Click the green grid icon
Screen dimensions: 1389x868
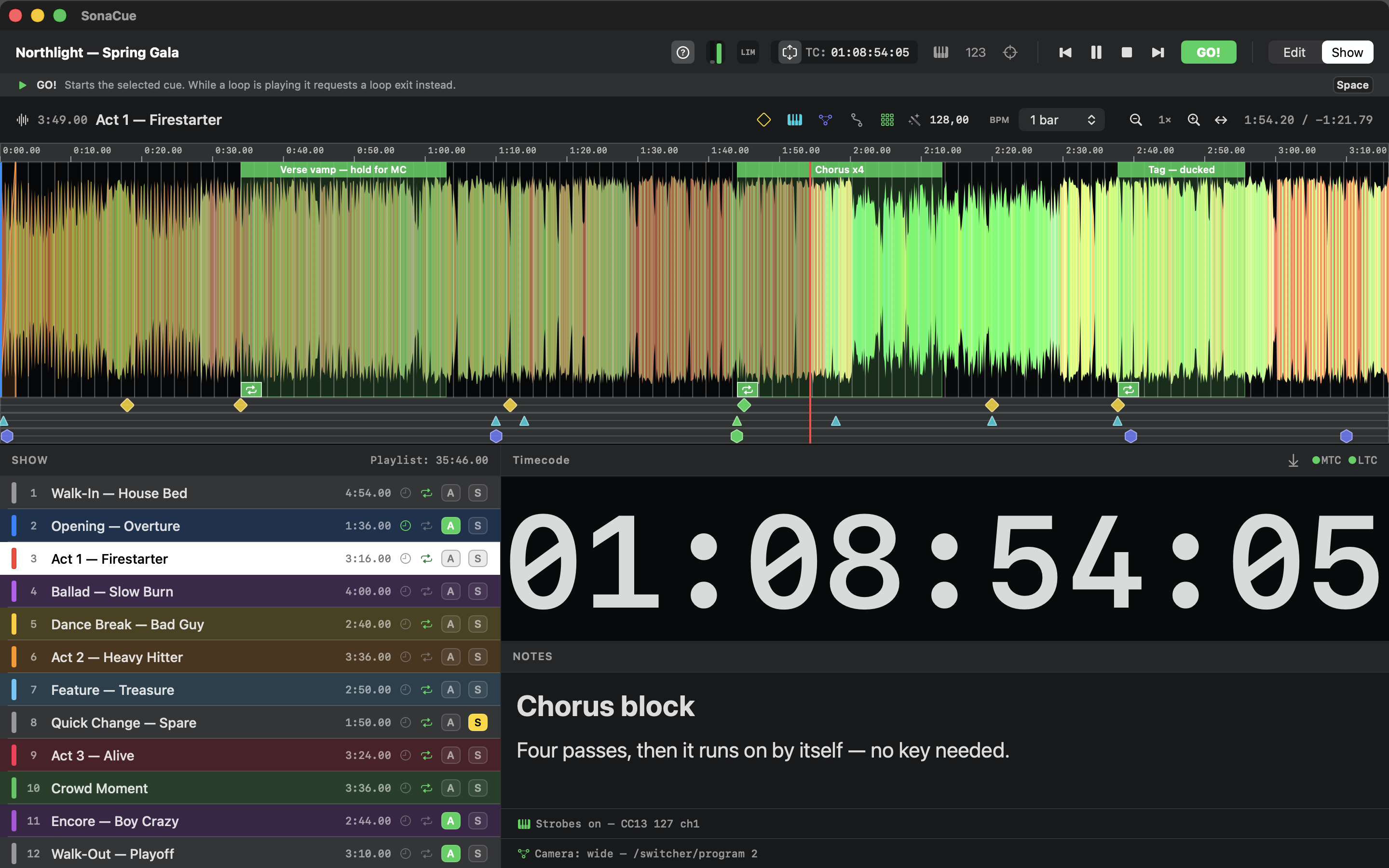pos(887,120)
